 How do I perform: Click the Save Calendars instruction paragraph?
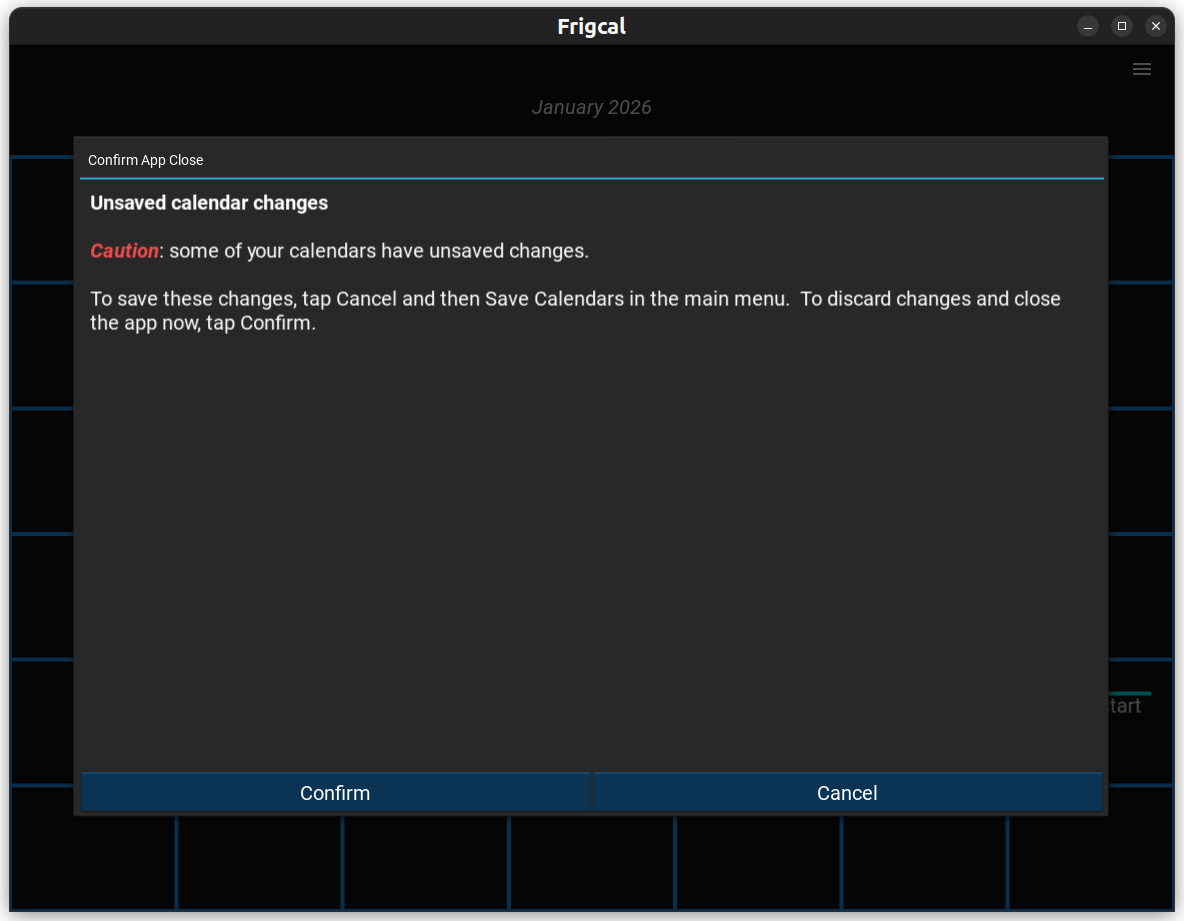[575, 311]
